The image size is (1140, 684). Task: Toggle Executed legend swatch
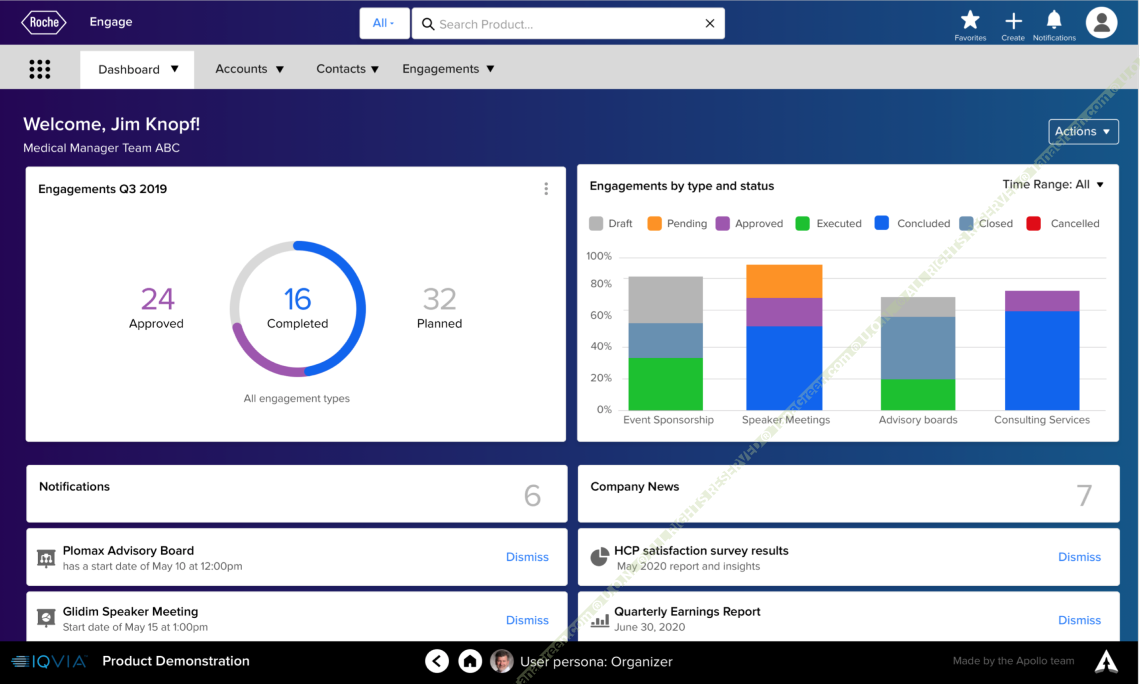803,223
